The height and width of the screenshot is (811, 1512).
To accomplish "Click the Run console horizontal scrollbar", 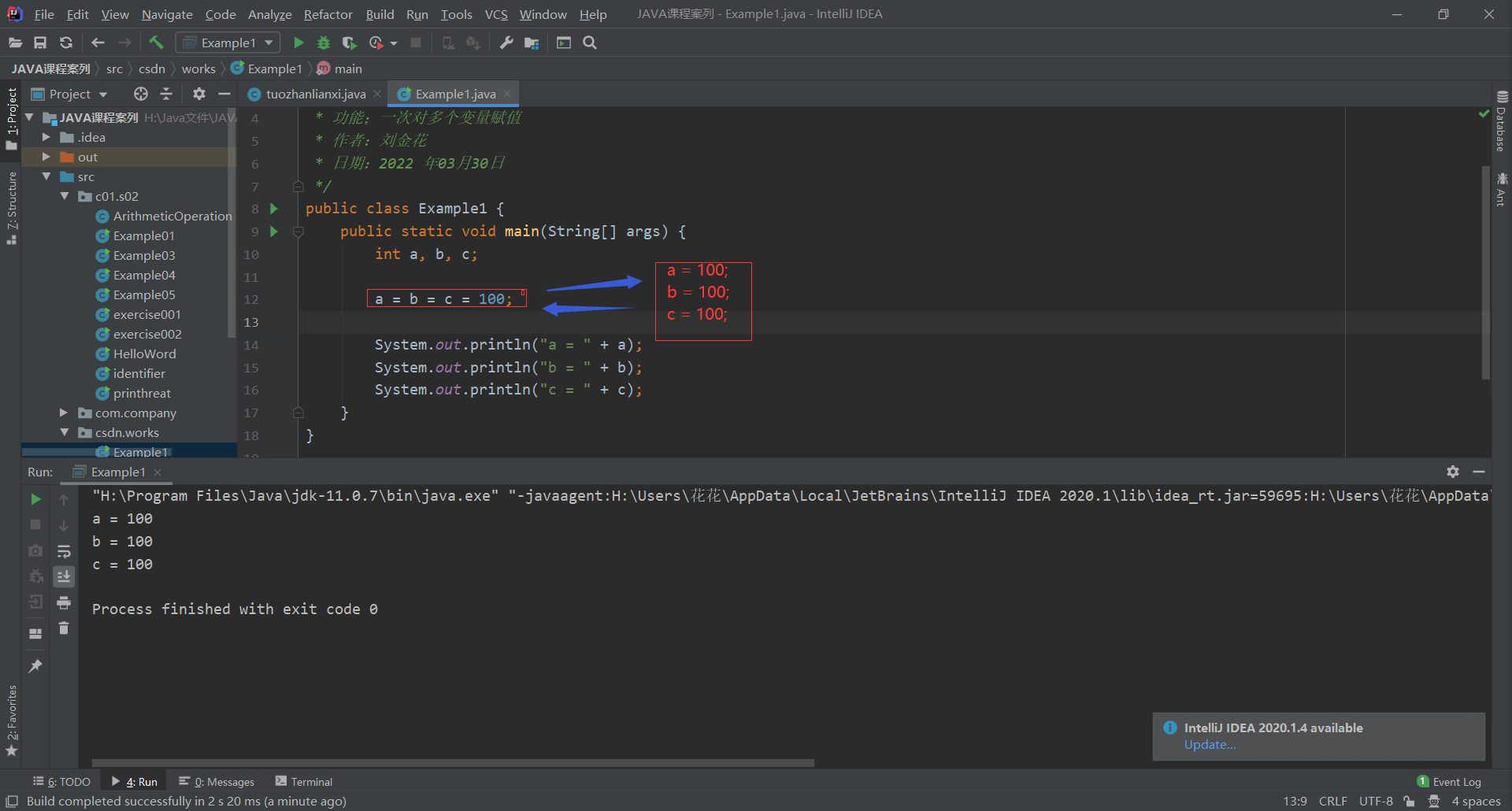I will point(453,763).
